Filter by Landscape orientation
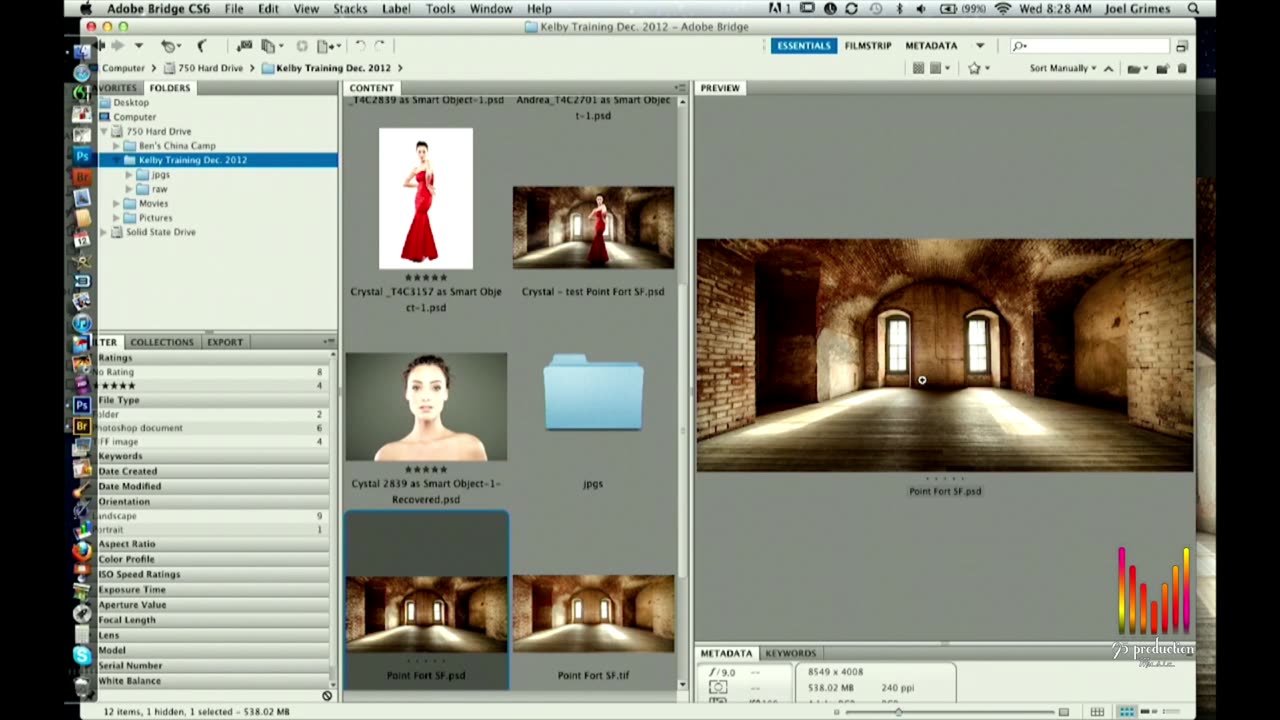1280x720 pixels. 212,516
